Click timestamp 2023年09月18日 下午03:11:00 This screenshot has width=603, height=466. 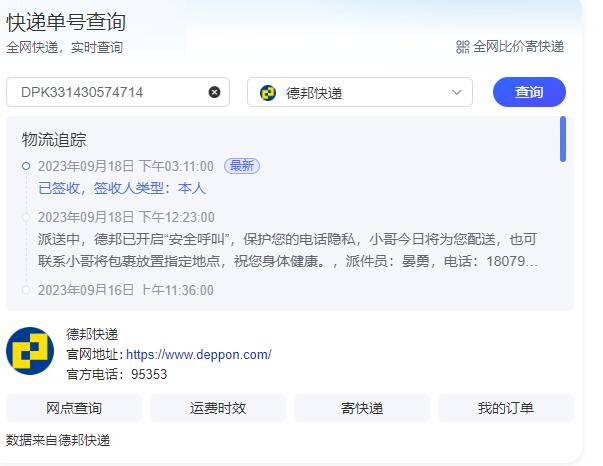click(x=126, y=166)
